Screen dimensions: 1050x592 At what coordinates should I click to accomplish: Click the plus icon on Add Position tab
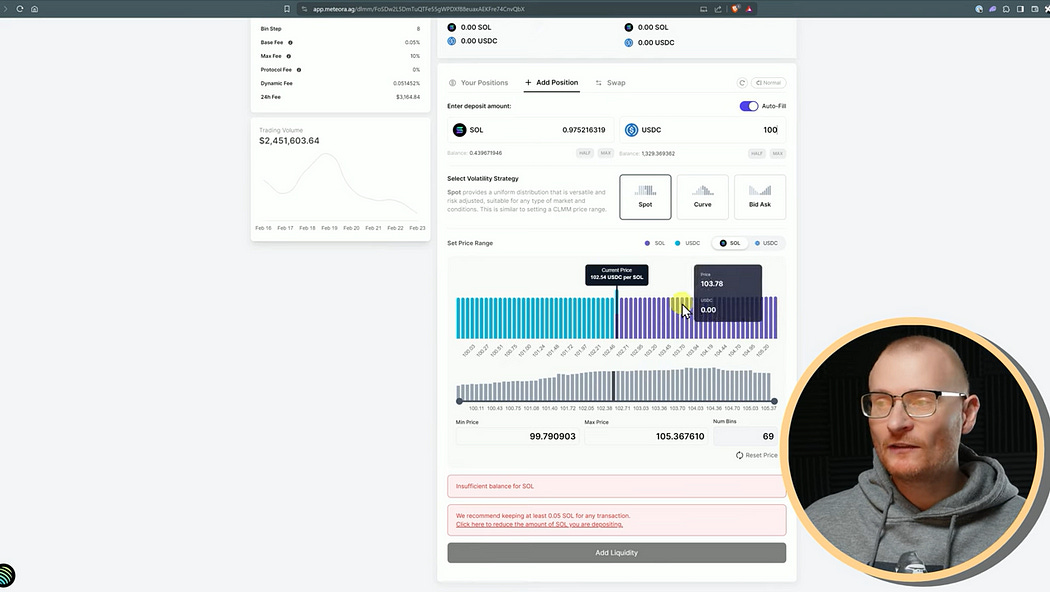(x=528, y=82)
